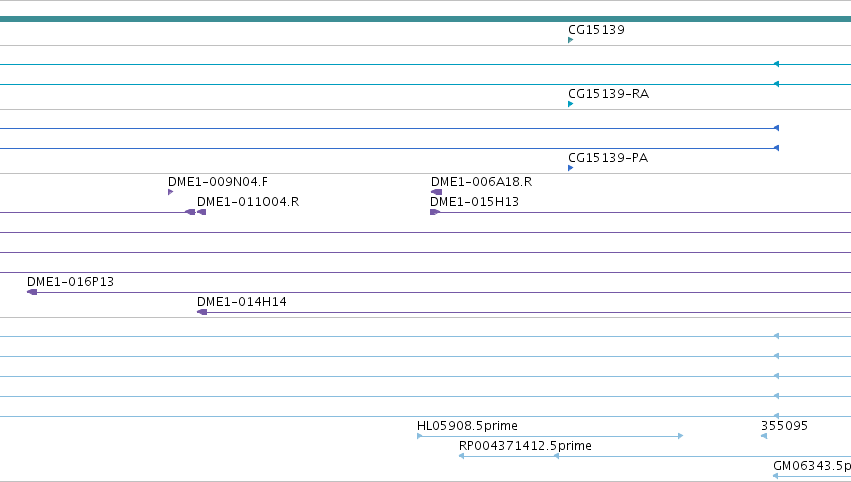Screen dimensions: 851x482
Task: Select the DME1-016P13 feature label
Action: (x=71, y=282)
